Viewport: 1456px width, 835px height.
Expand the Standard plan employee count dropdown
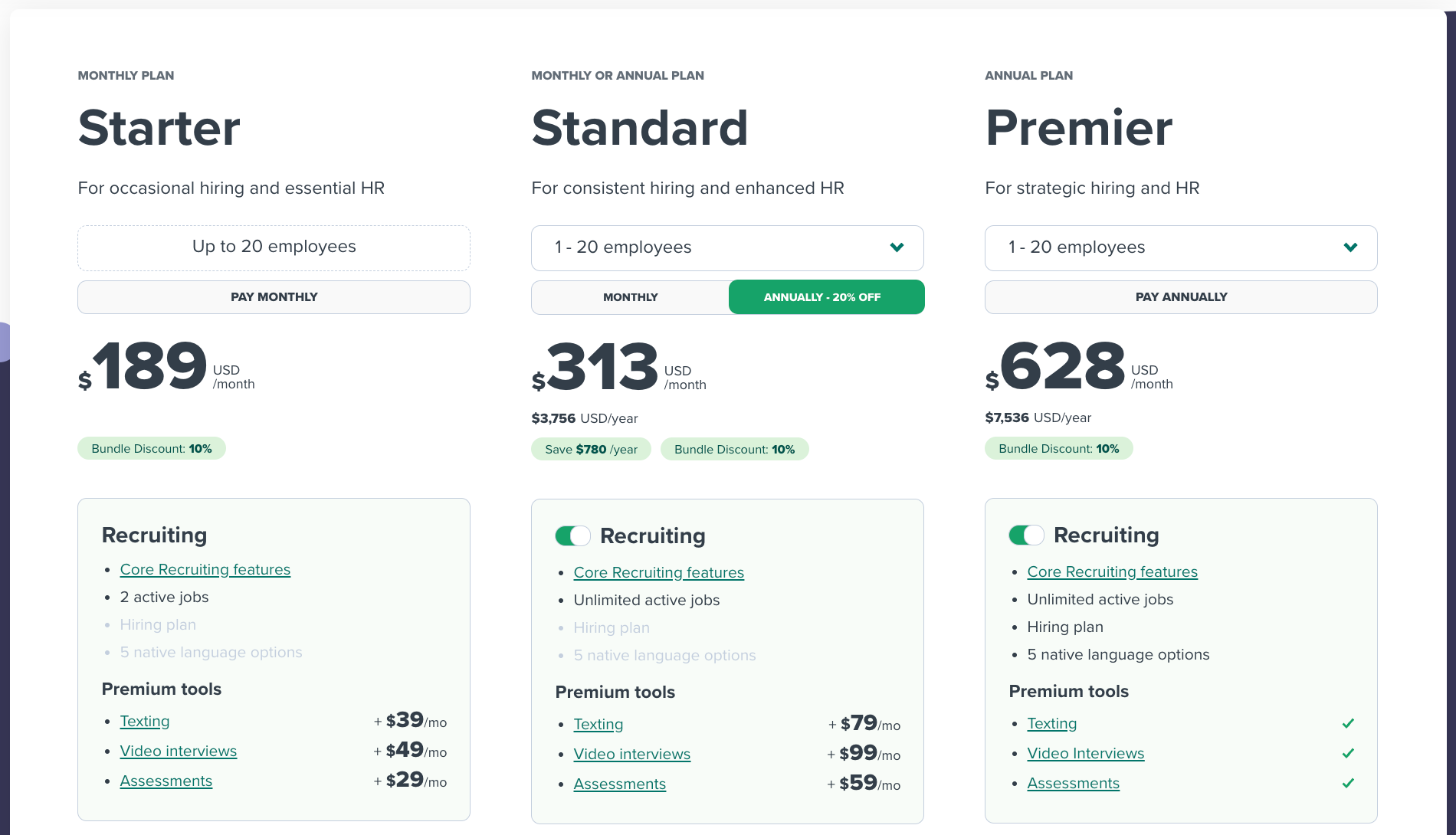(897, 247)
